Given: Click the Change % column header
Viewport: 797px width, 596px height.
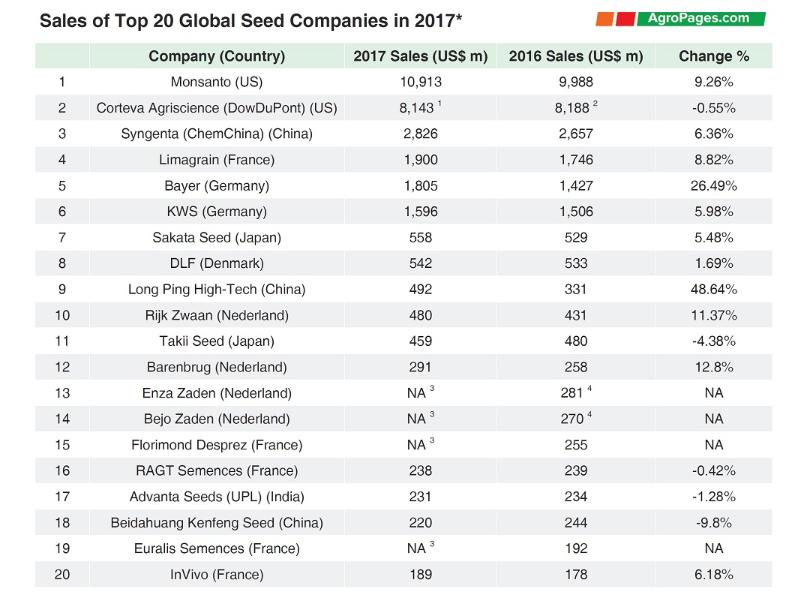Looking at the screenshot, I should pos(713,56).
